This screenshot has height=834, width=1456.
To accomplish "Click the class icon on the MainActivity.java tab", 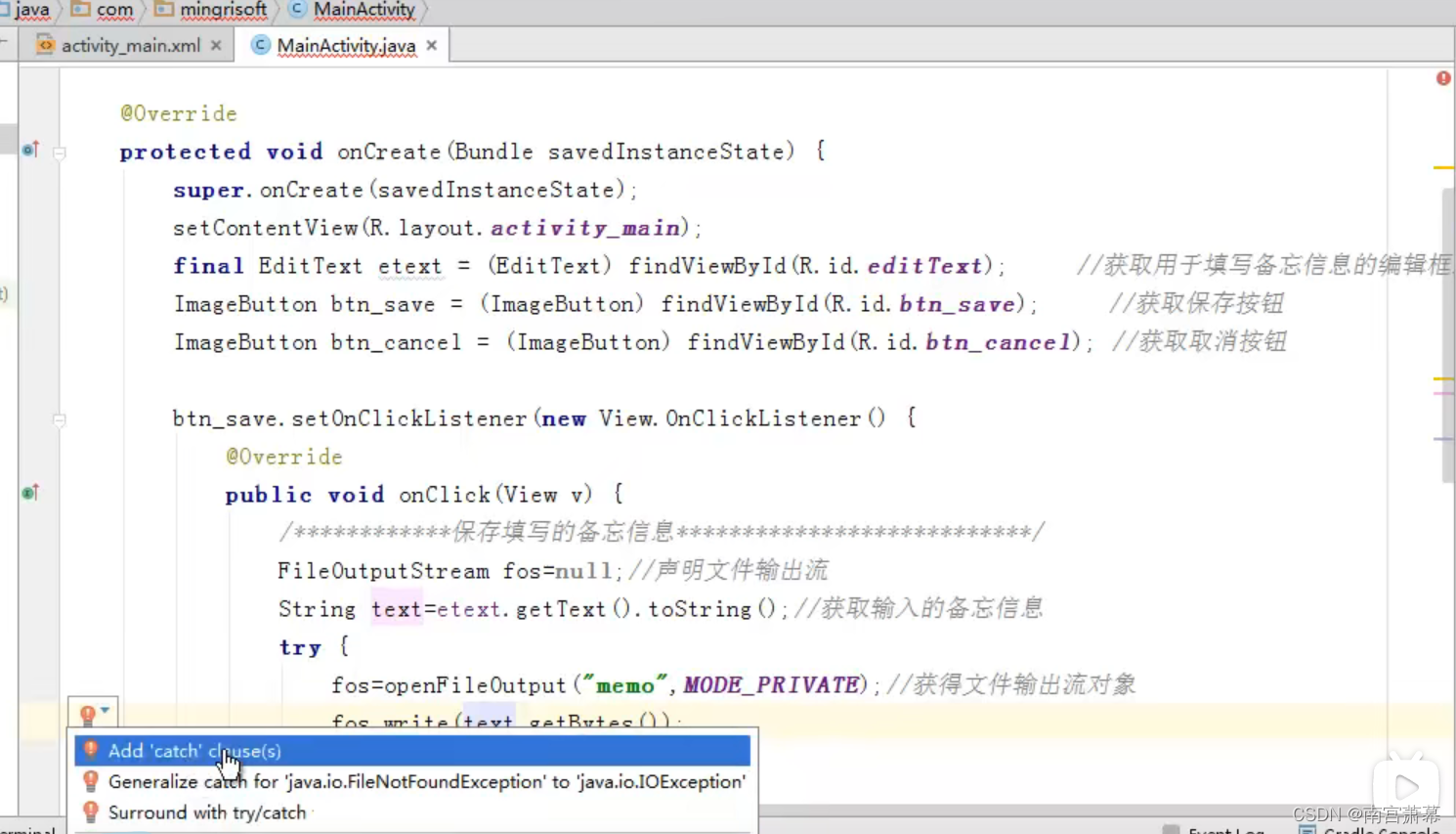I will point(260,45).
